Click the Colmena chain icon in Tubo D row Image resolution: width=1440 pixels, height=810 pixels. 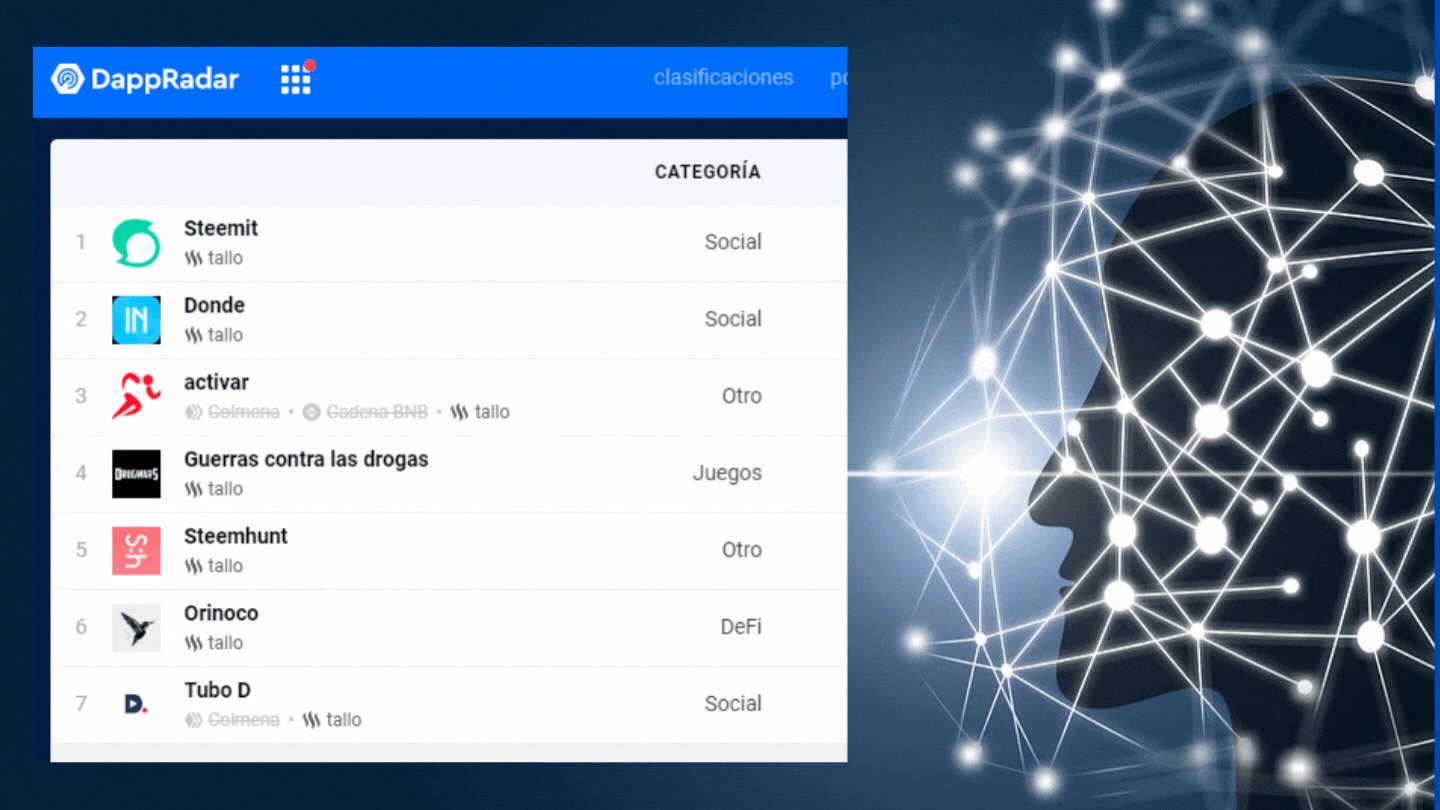[x=193, y=720]
